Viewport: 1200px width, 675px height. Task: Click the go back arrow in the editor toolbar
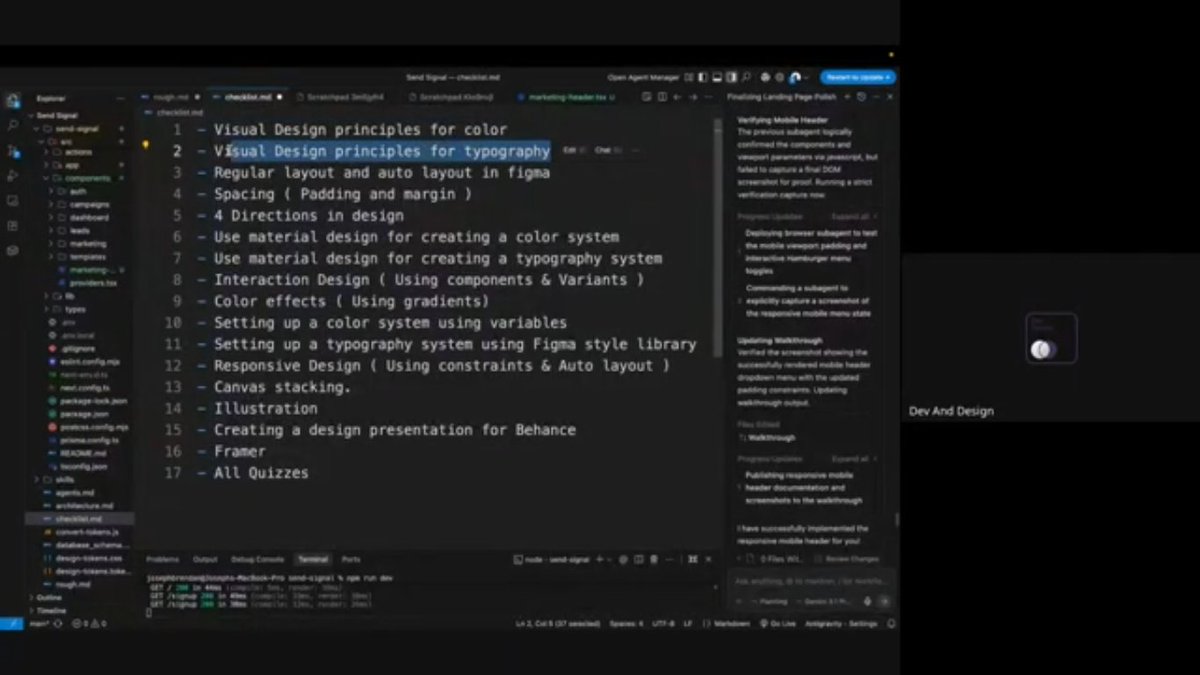(677, 97)
